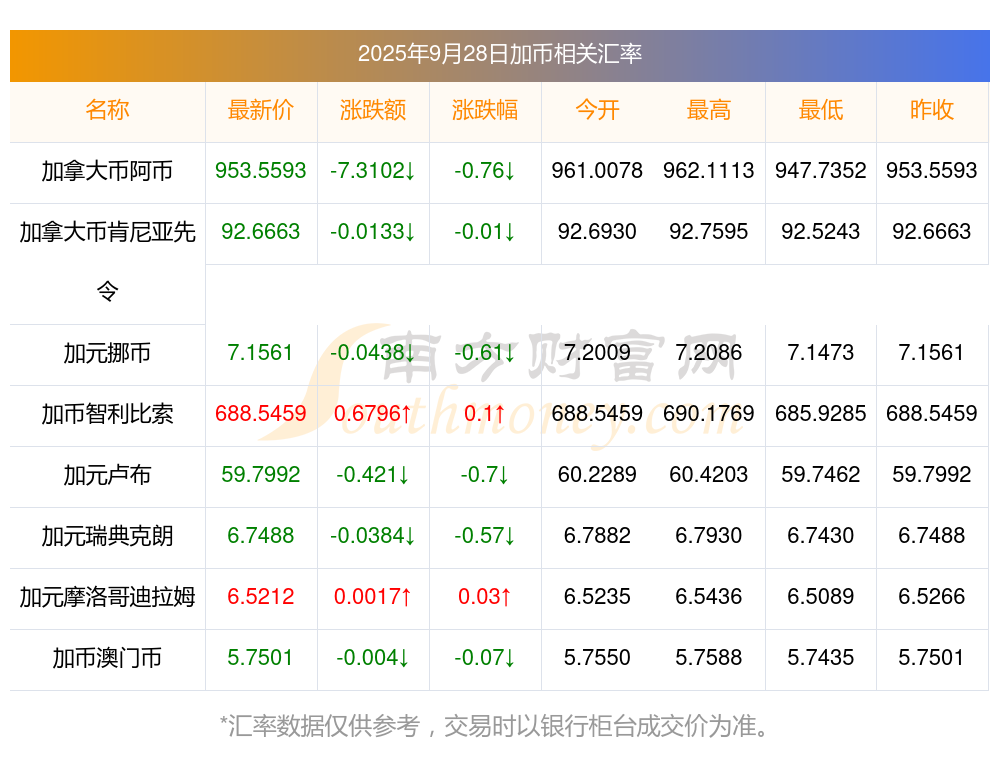The image size is (1000, 757).
Task: Open the 加拿大币肯尼亚先令 row name
Action: point(107,233)
